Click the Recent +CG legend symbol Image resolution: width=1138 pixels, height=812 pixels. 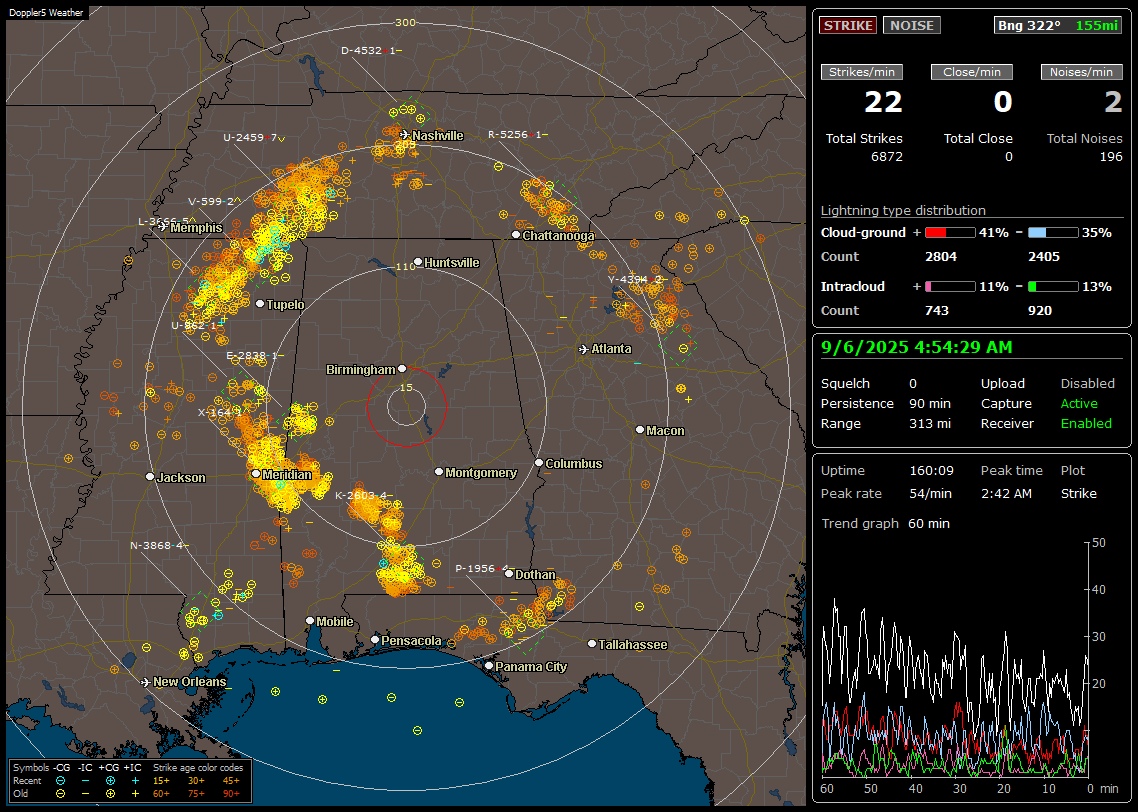(110, 781)
